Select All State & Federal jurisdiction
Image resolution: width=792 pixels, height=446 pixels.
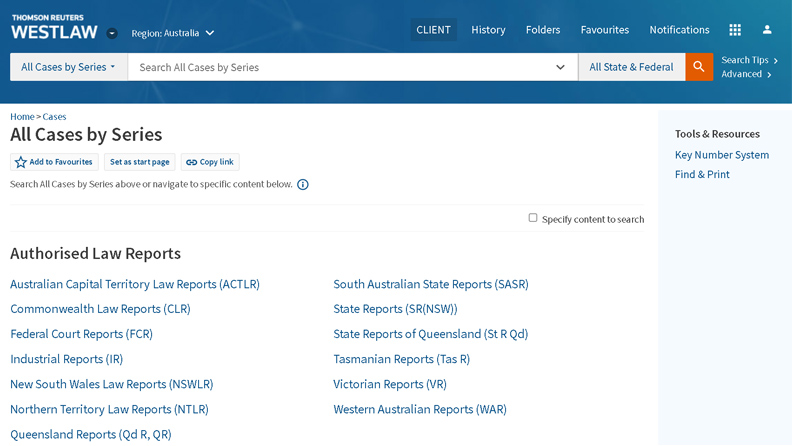(631, 67)
